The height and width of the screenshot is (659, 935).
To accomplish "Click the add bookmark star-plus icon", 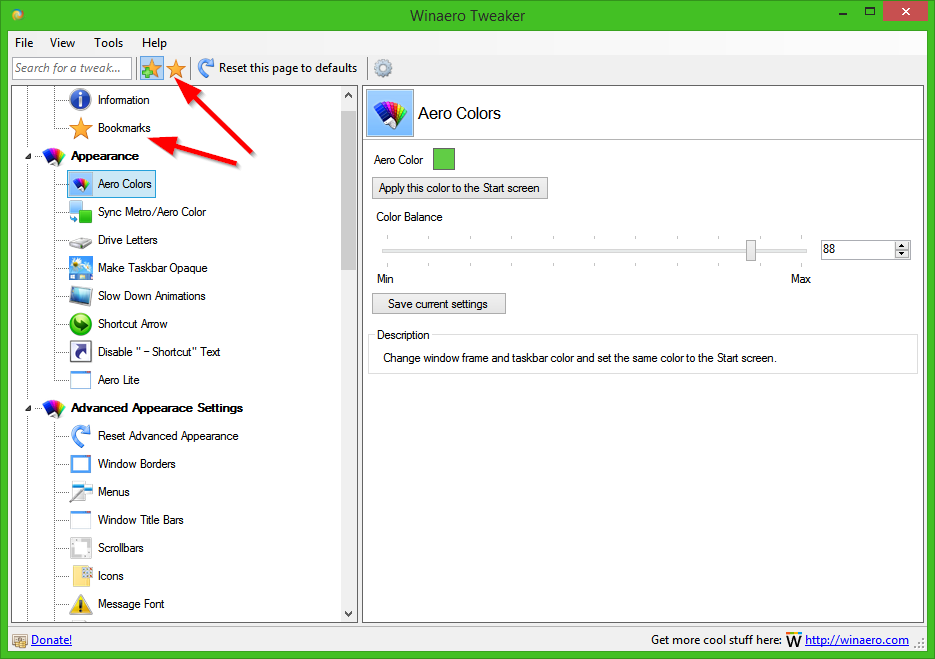I will [151, 69].
